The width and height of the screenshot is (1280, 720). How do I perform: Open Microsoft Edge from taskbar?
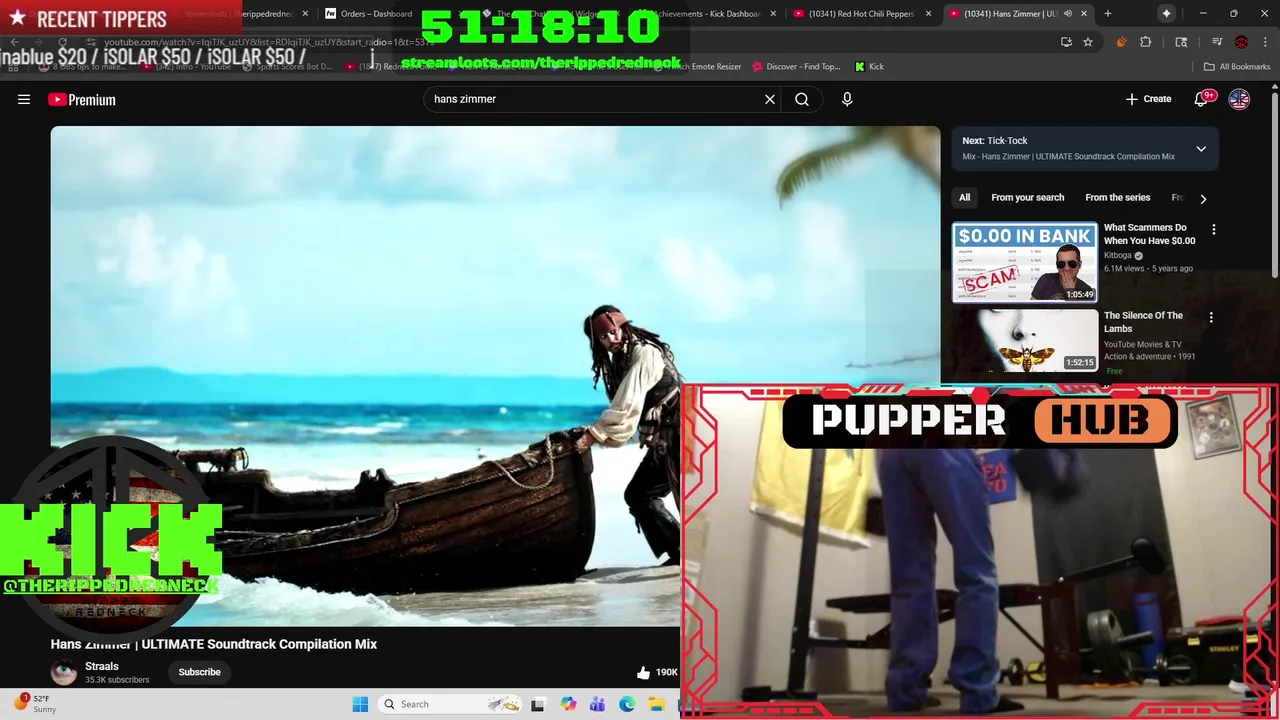pos(627,704)
